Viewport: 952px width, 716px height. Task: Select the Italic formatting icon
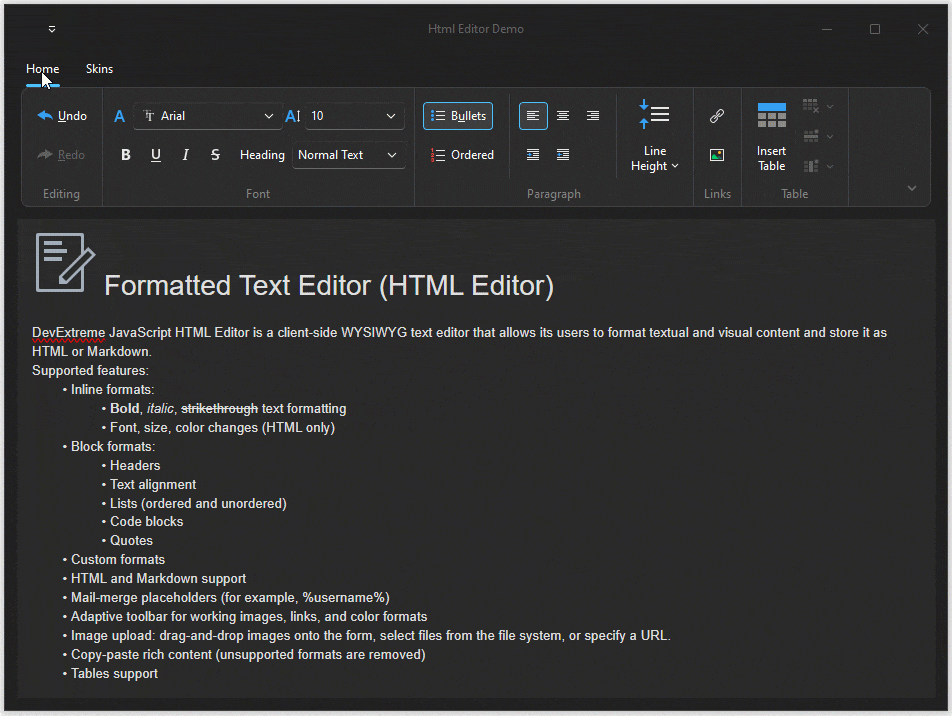click(184, 155)
